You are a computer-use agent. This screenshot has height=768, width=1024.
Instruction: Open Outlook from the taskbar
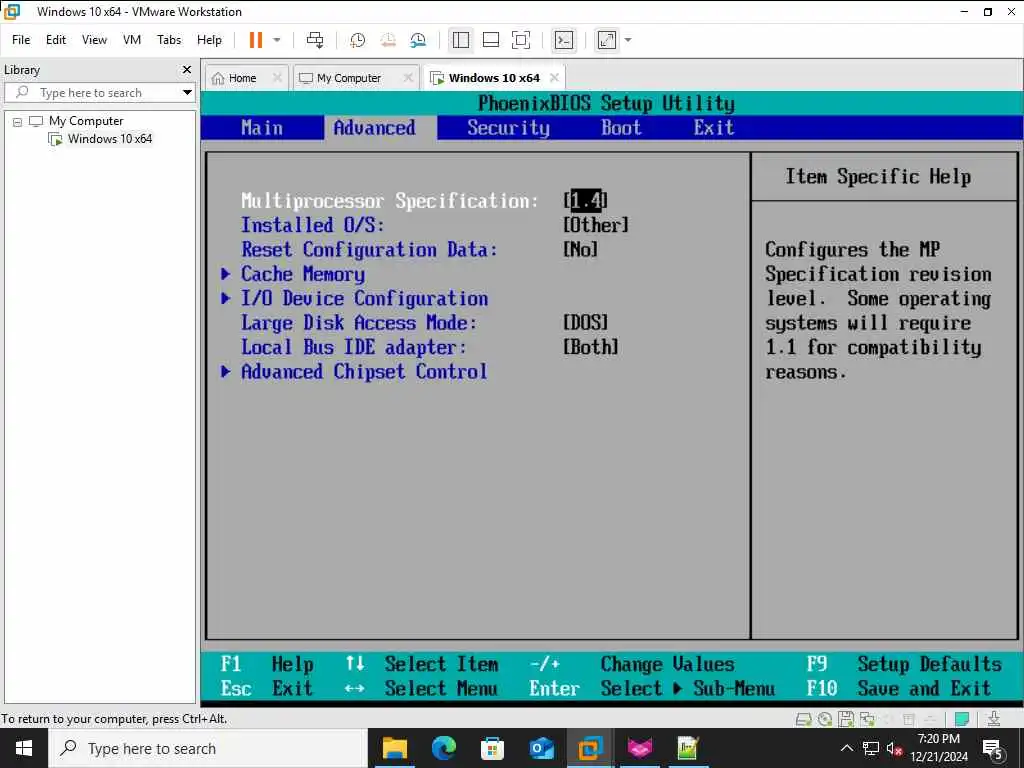[541, 748]
